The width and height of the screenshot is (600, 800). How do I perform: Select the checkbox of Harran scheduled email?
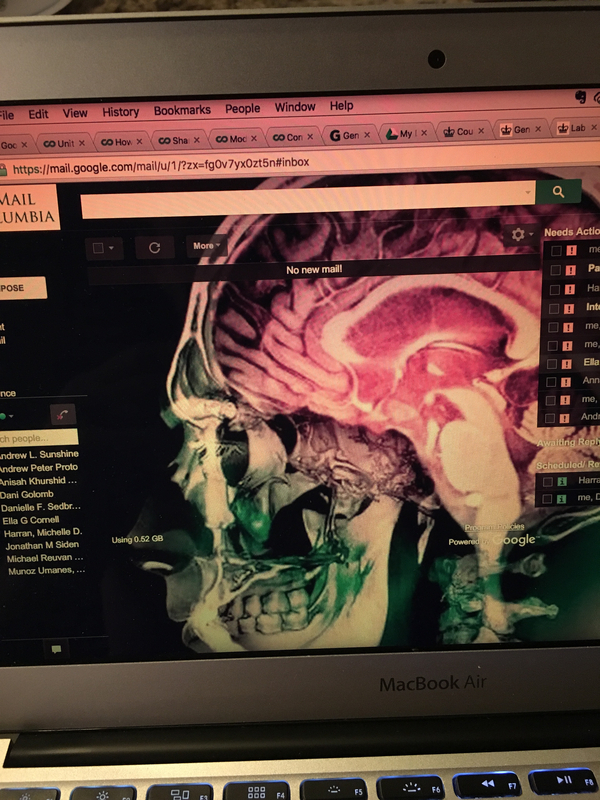click(x=547, y=481)
